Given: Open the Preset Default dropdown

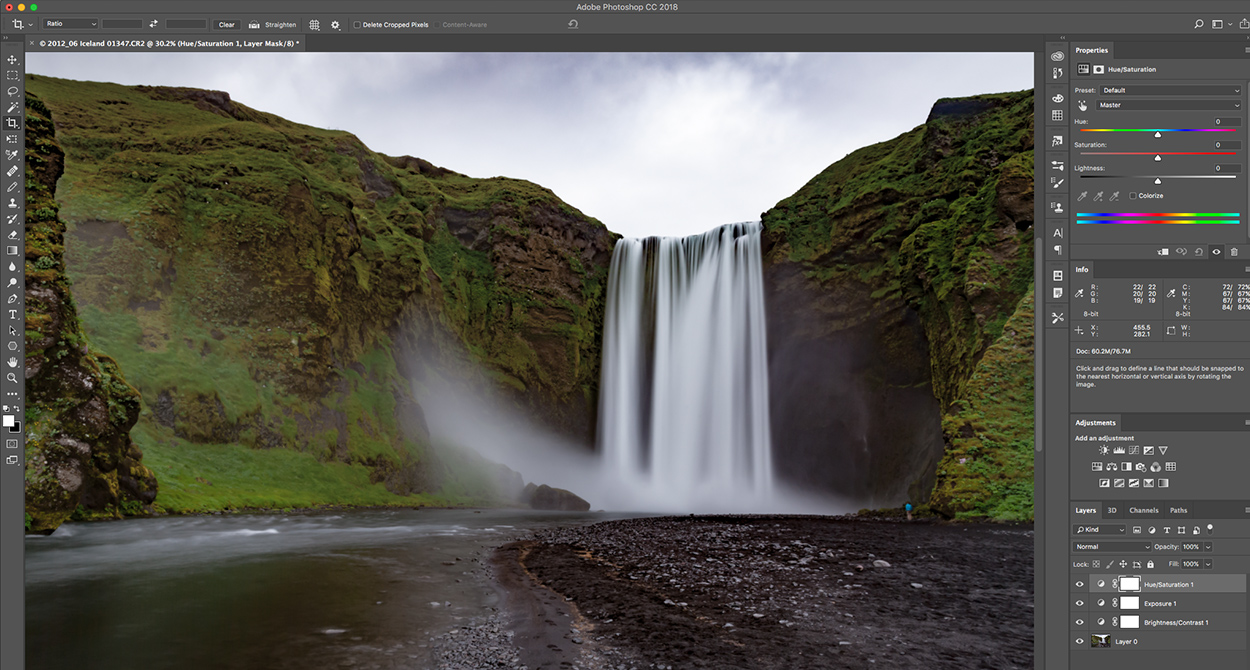Looking at the screenshot, I should pos(1169,90).
